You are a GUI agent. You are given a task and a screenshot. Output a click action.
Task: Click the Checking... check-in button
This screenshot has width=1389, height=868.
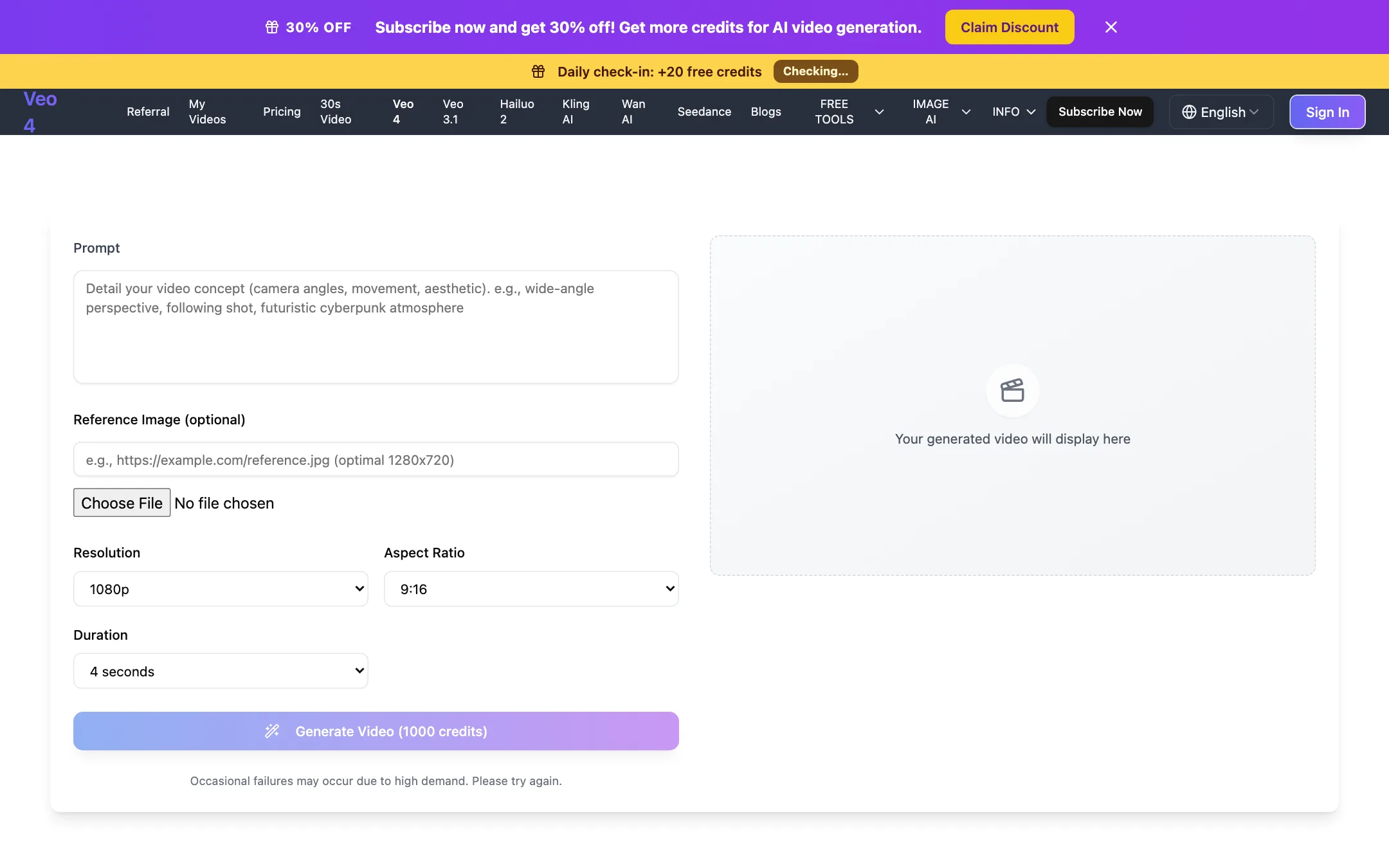[x=815, y=71]
